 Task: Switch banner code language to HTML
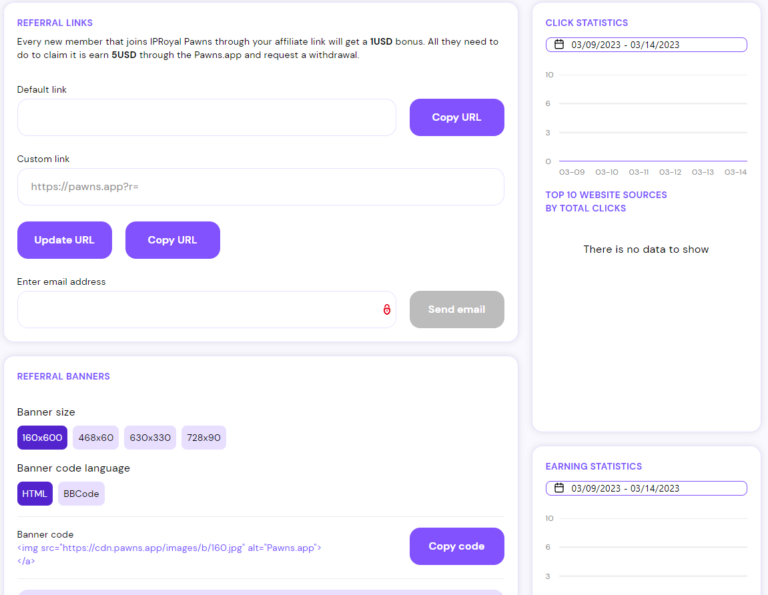[x=35, y=494]
